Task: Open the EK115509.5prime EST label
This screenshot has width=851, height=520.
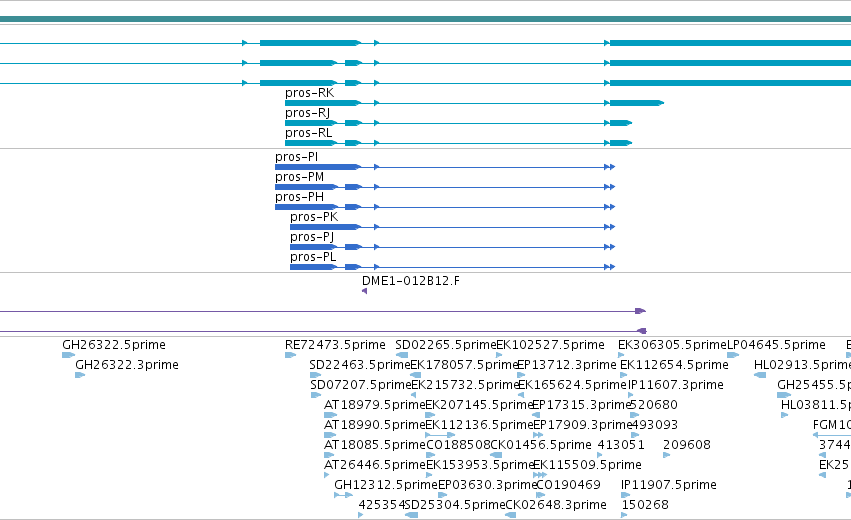Action: (x=587, y=466)
